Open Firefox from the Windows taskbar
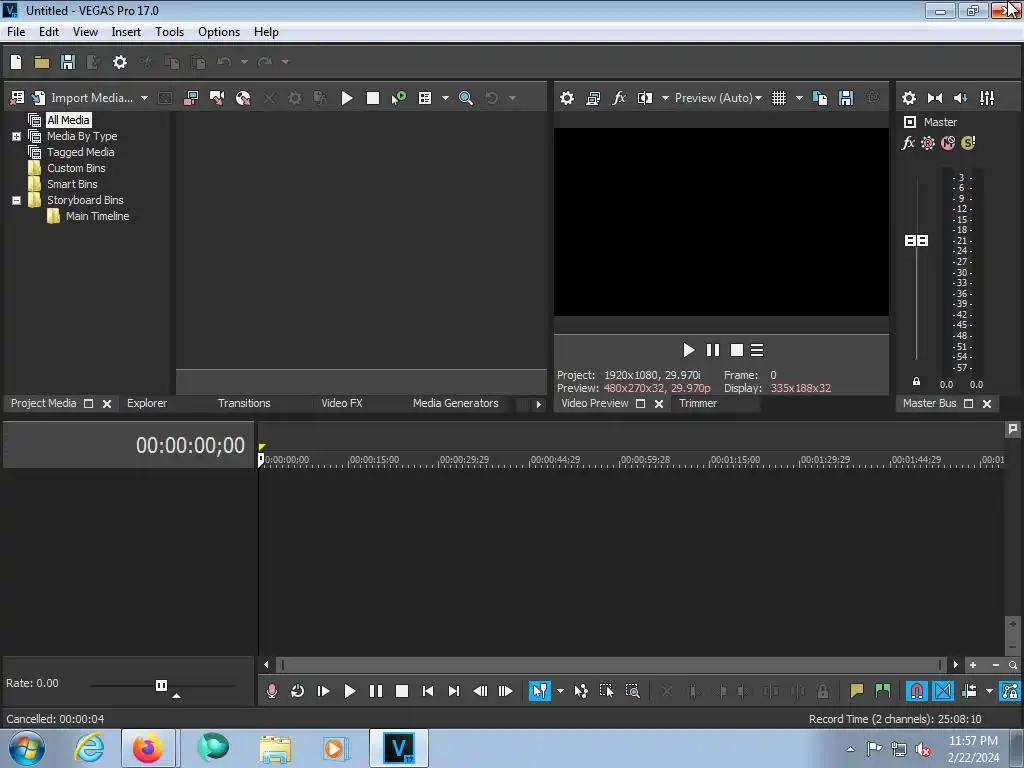 tap(148, 748)
